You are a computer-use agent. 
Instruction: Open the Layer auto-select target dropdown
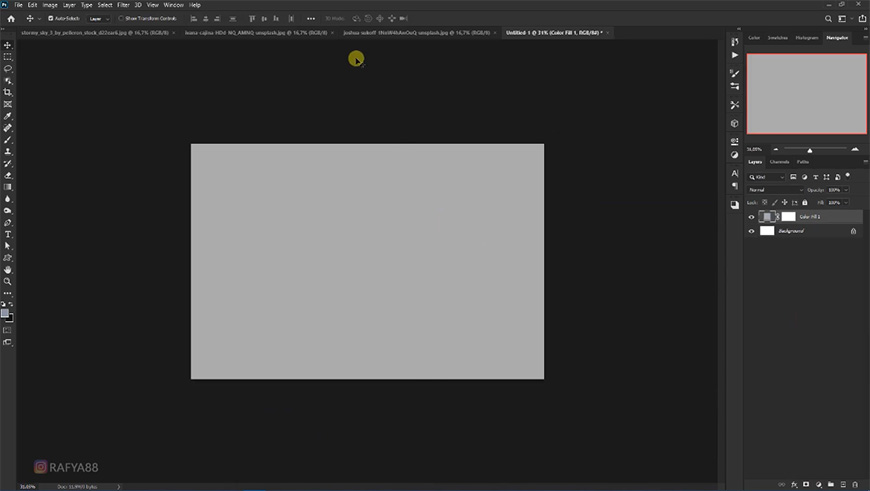(x=99, y=18)
